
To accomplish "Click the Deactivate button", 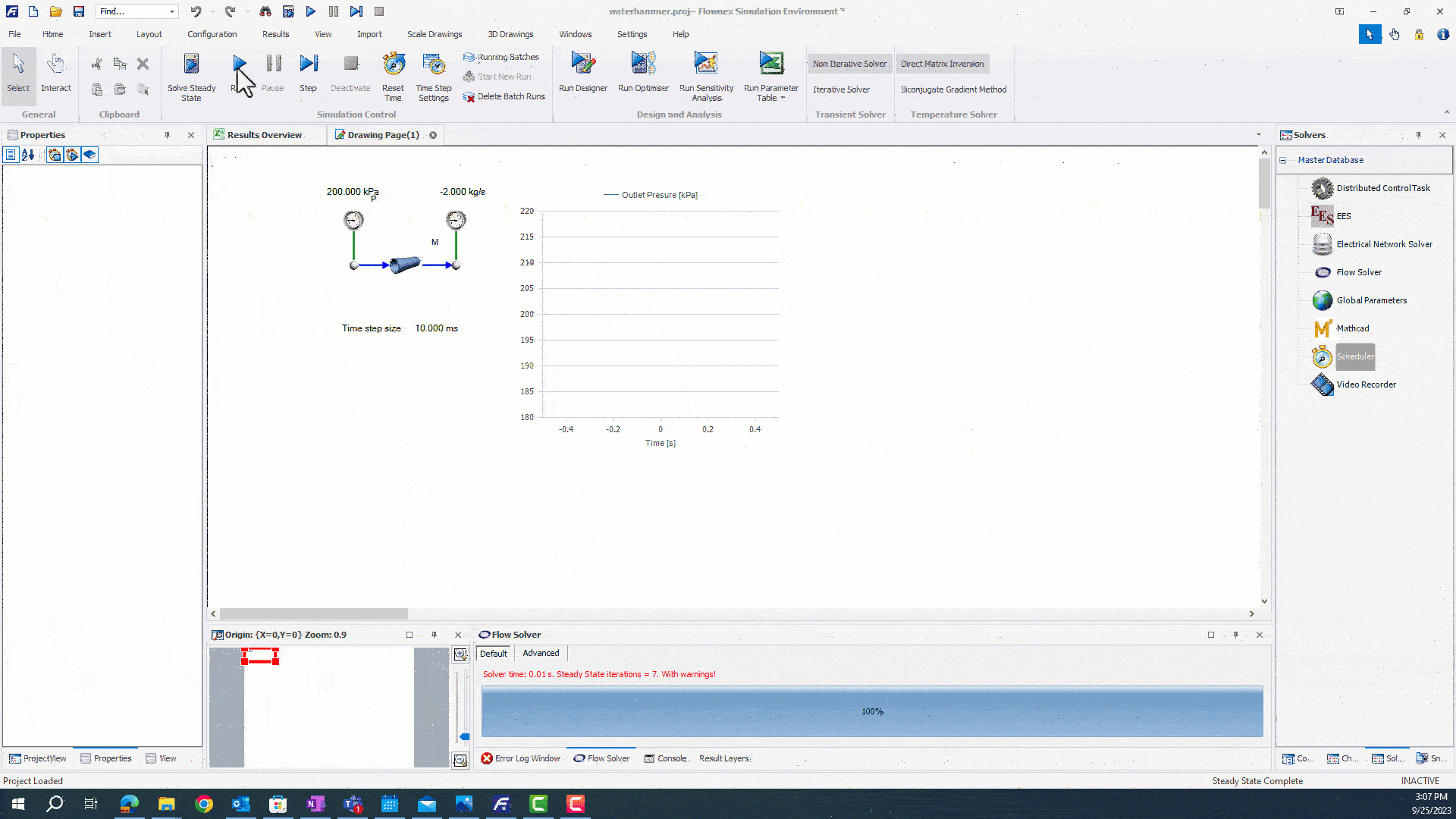I will (350, 74).
